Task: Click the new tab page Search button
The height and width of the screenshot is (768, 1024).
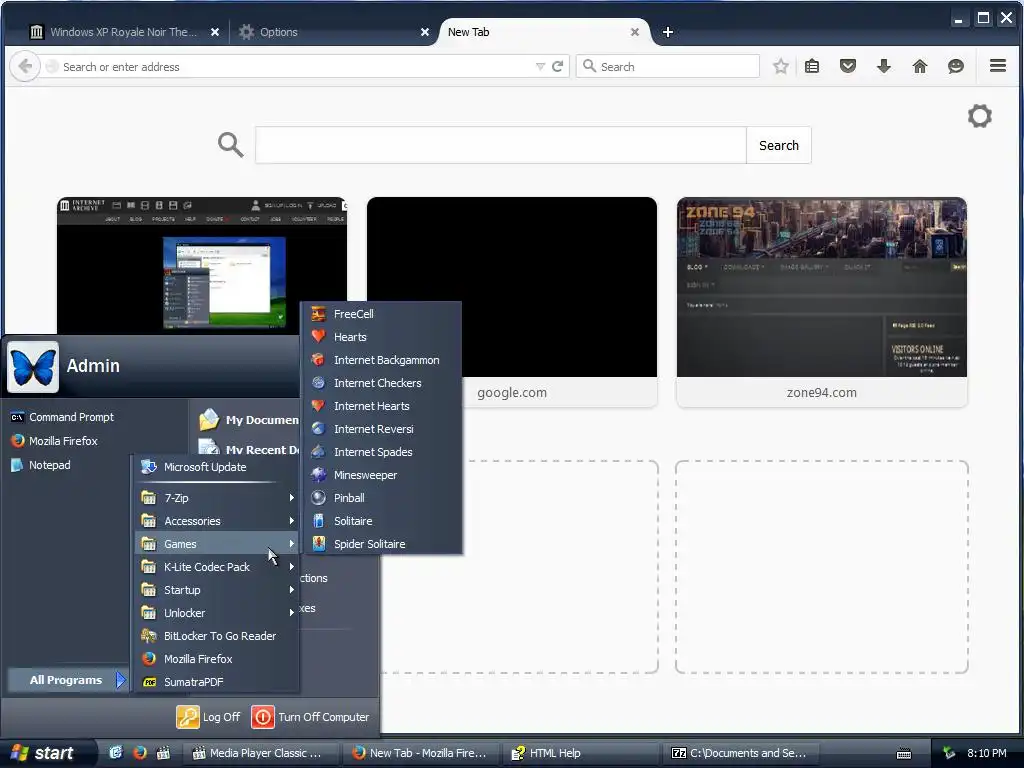Action: pos(778,145)
